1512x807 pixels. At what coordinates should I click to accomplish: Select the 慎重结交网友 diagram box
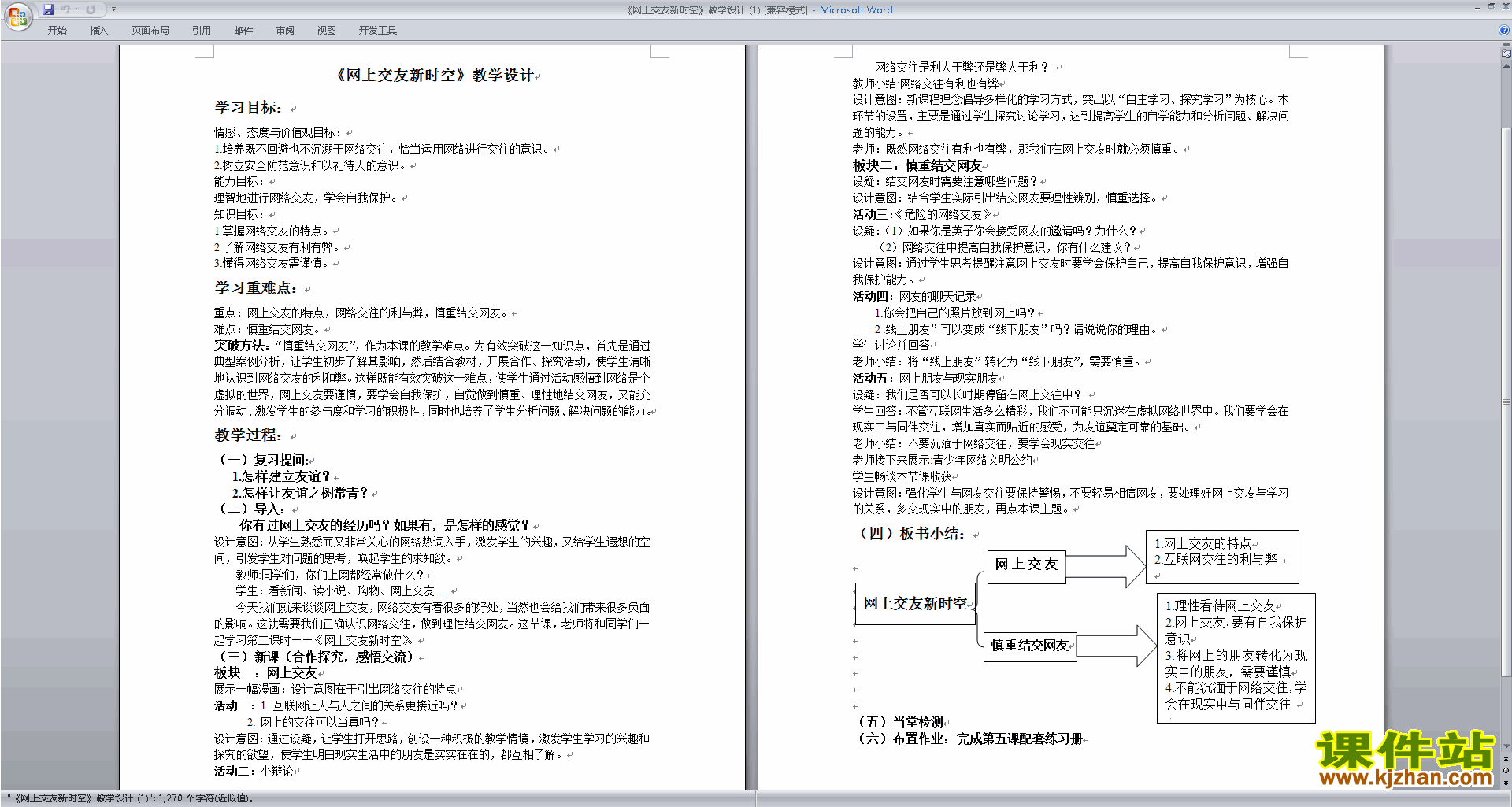coord(1030,646)
